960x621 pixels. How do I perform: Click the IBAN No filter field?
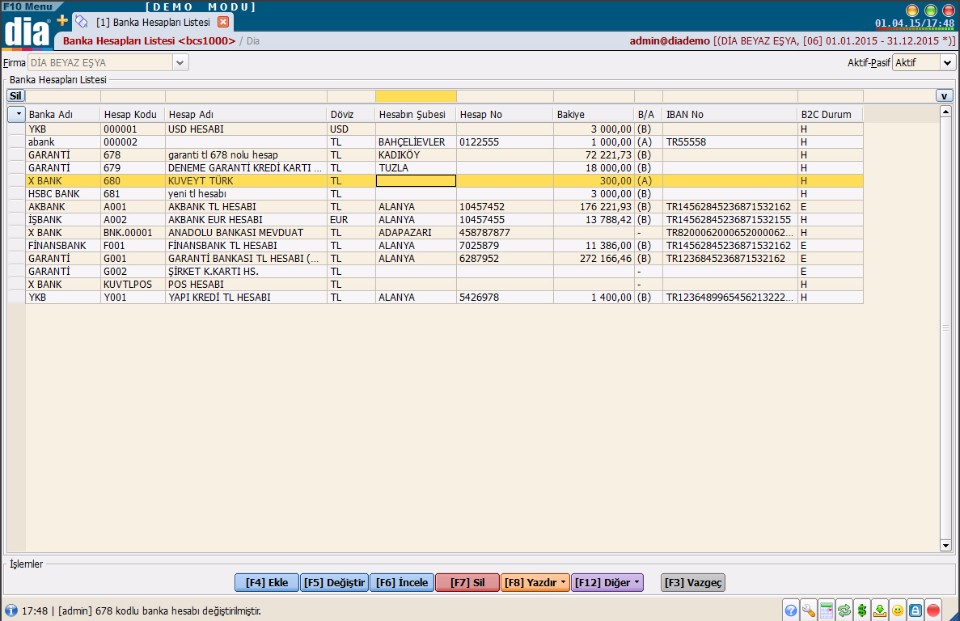coord(730,96)
